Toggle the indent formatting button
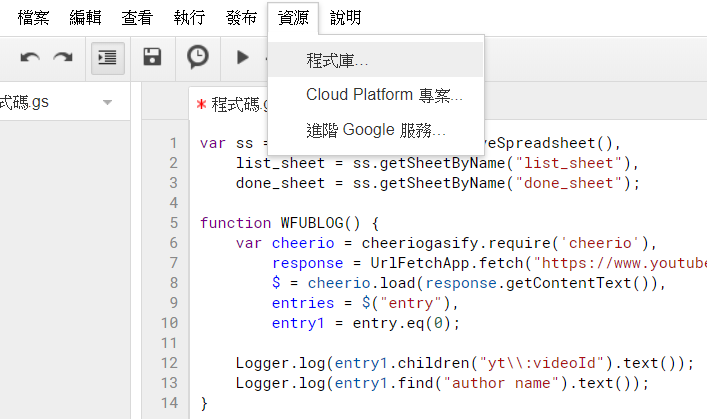This screenshot has width=707, height=419. click(107, 58)
